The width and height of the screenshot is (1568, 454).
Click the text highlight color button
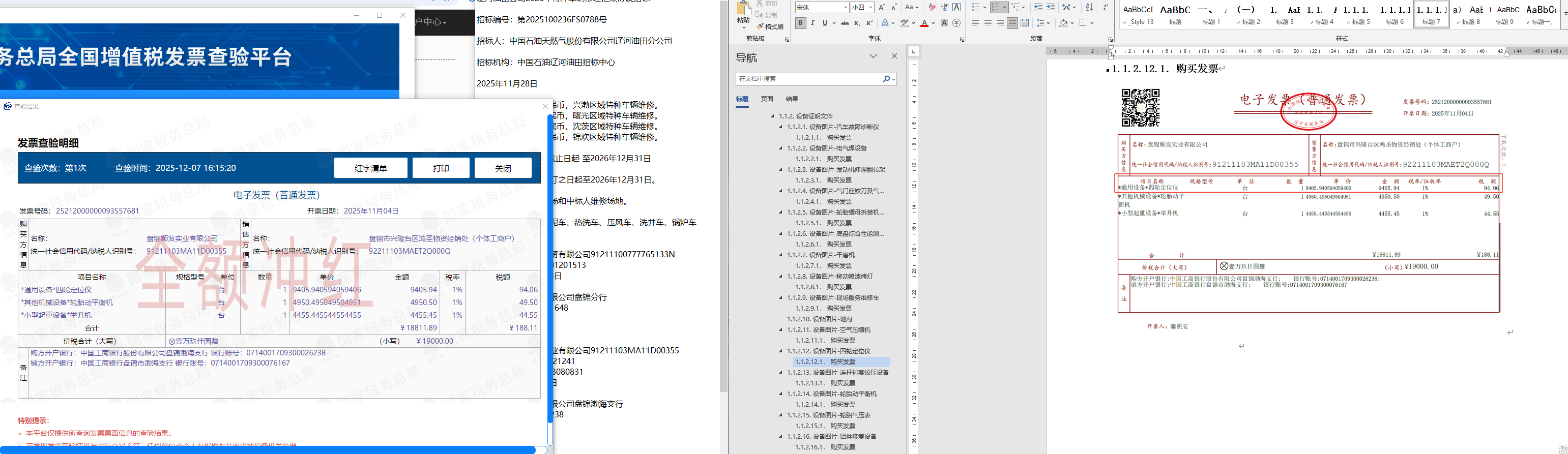pos(905,23)
